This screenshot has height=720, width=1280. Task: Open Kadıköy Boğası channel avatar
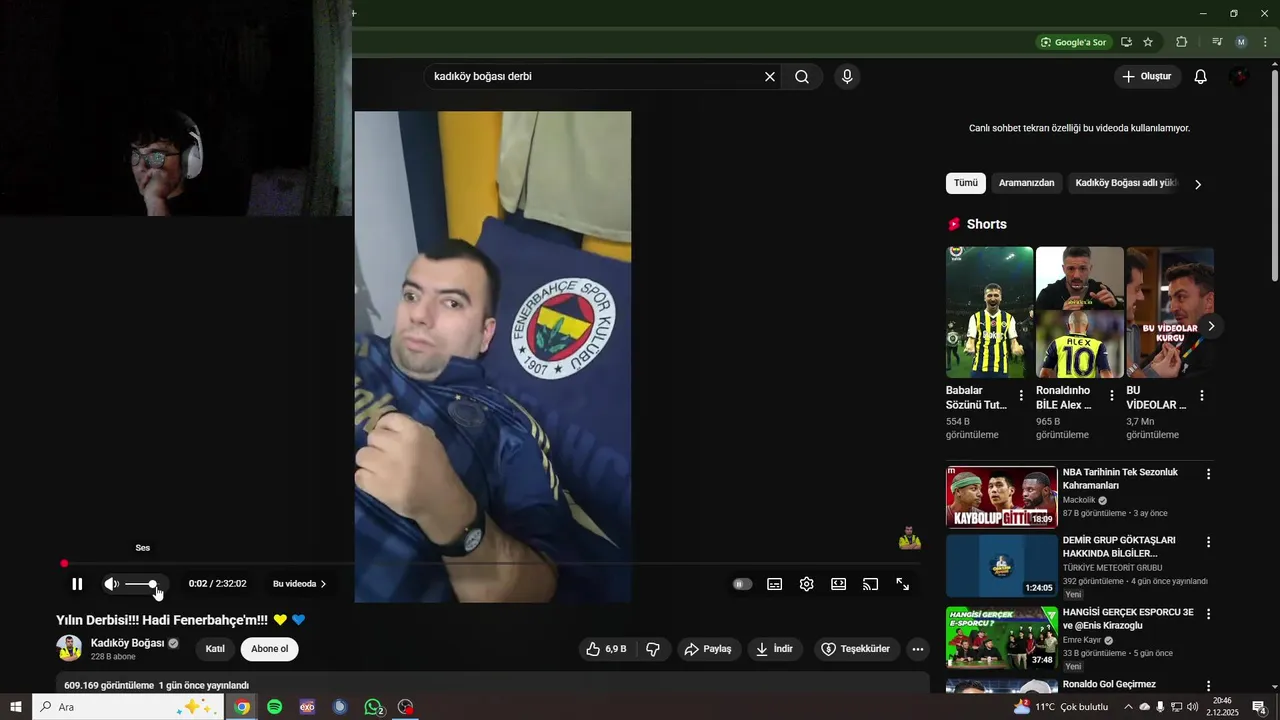(69, 648)
